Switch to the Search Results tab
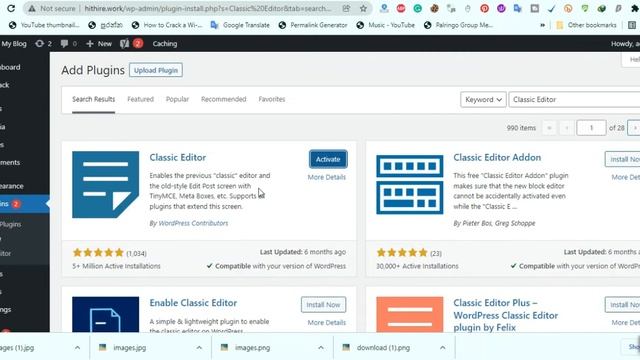The height and width of the screenshot is (360, 640). [x=93, y=99]
